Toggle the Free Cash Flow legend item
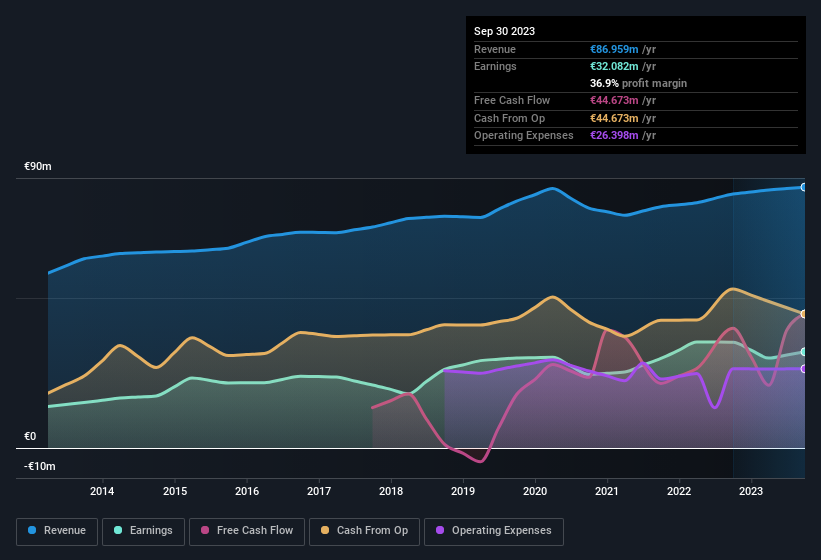821x560 pixels. point(247,531)
